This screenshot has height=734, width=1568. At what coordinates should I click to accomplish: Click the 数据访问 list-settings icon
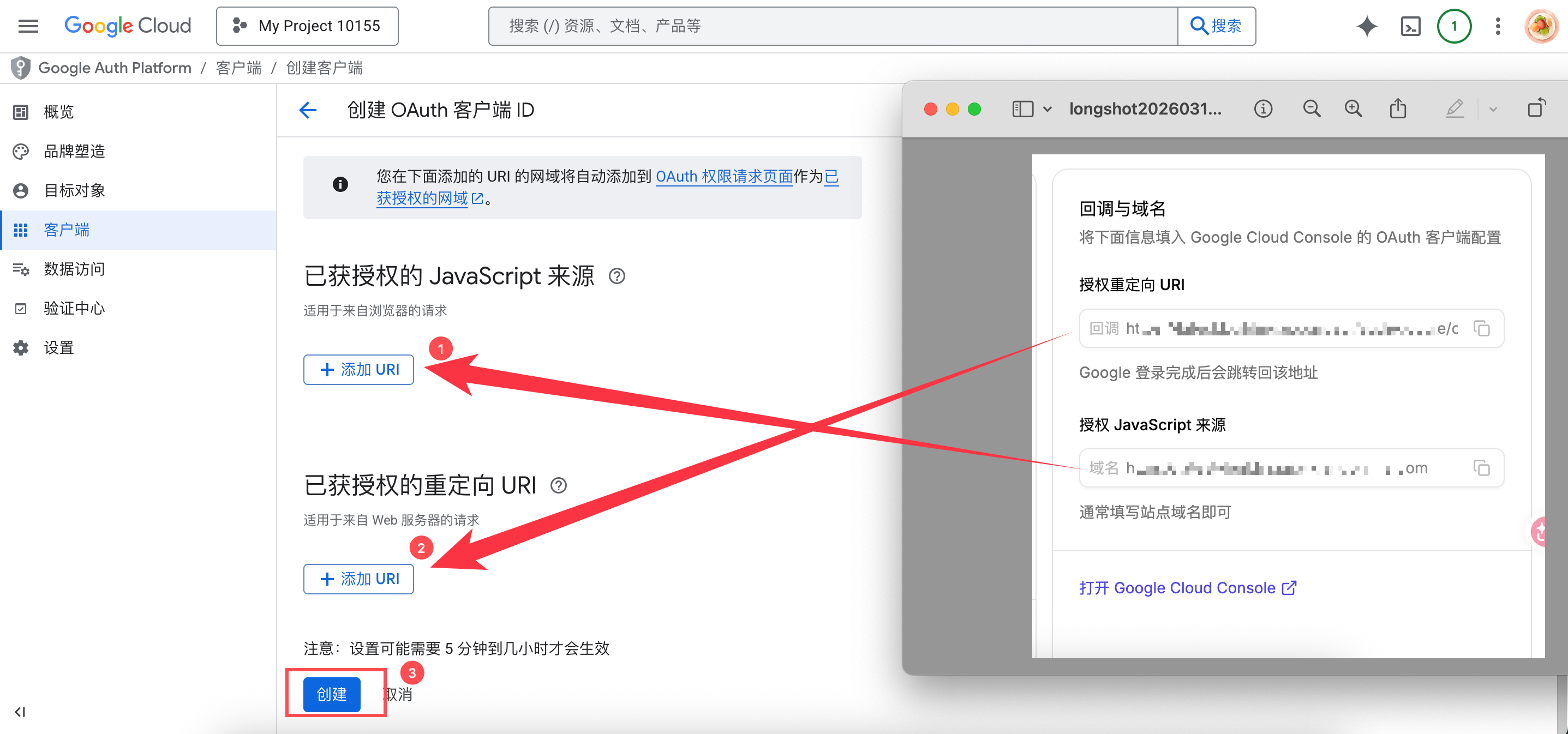[x=21, y=269]
